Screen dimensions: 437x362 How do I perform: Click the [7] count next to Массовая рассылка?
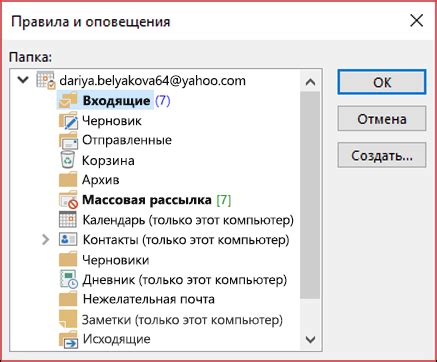pos(224,200)
